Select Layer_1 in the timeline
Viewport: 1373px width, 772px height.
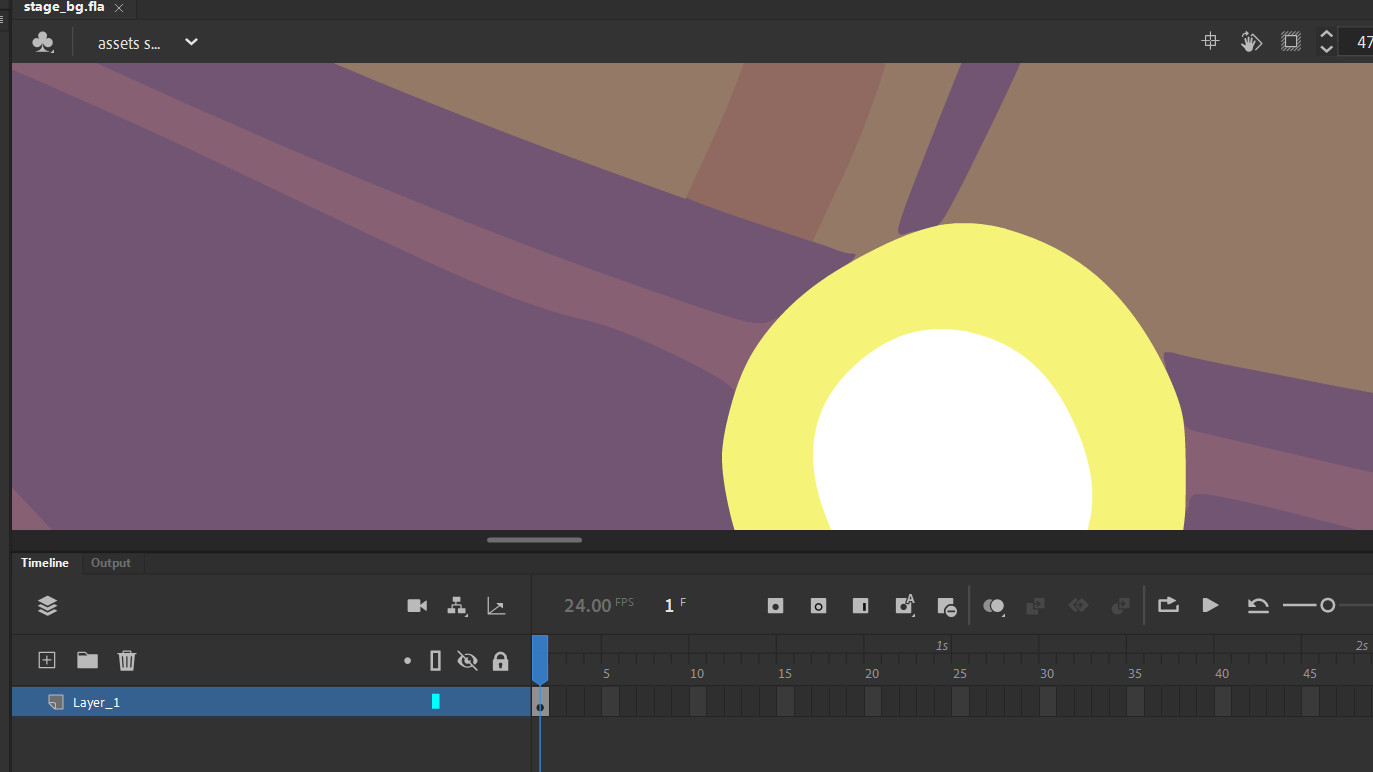point(97,701)
